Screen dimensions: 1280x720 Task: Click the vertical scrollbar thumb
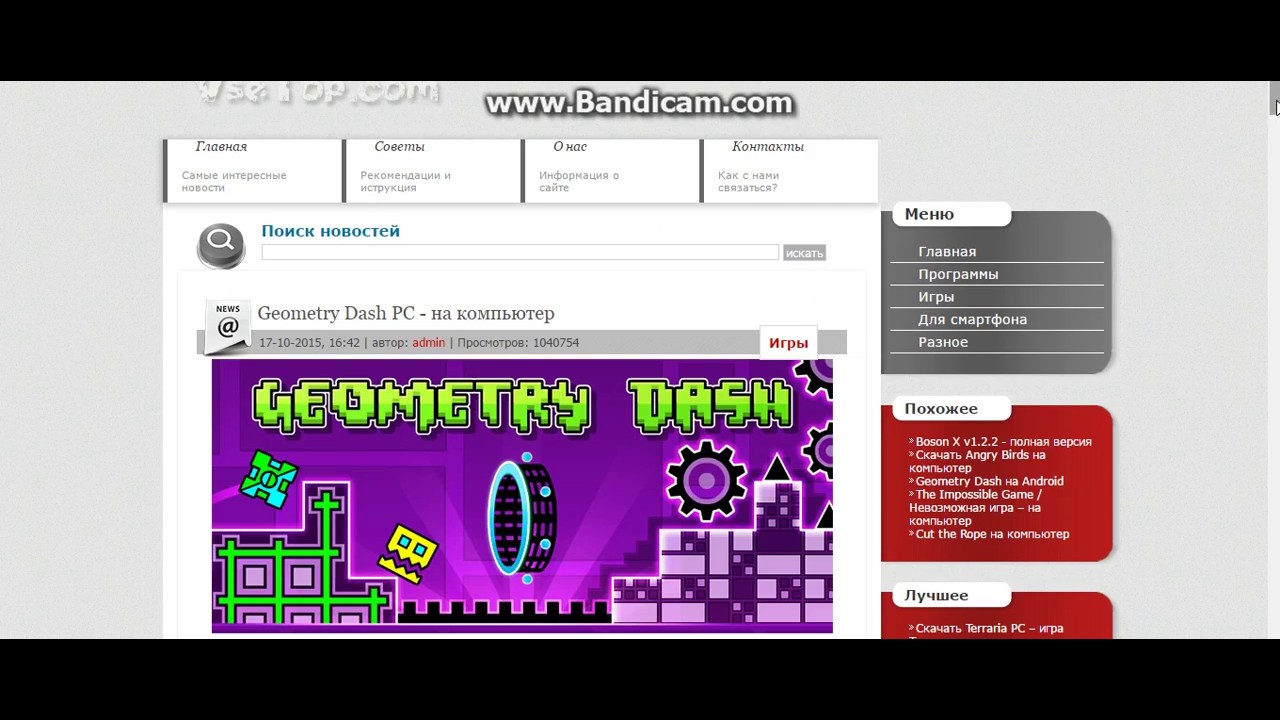[1275, 98]
